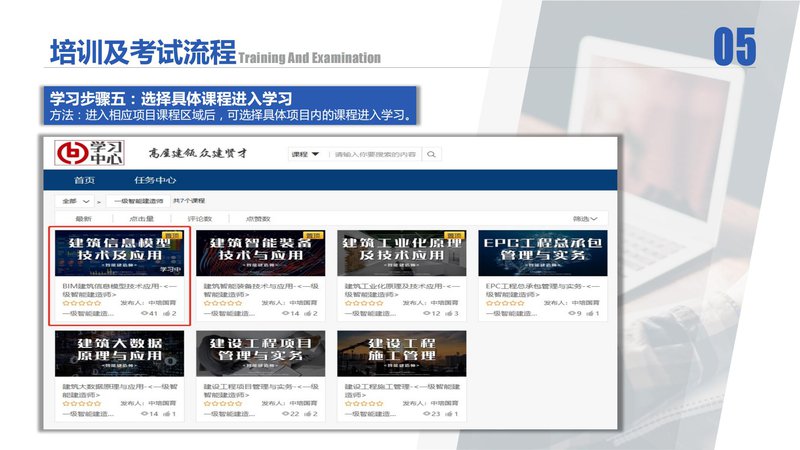This screenshot has width=800, height=450.
Task: Open 建设工程项目管理与实务 course thumbnail
Action: (261, 354)
